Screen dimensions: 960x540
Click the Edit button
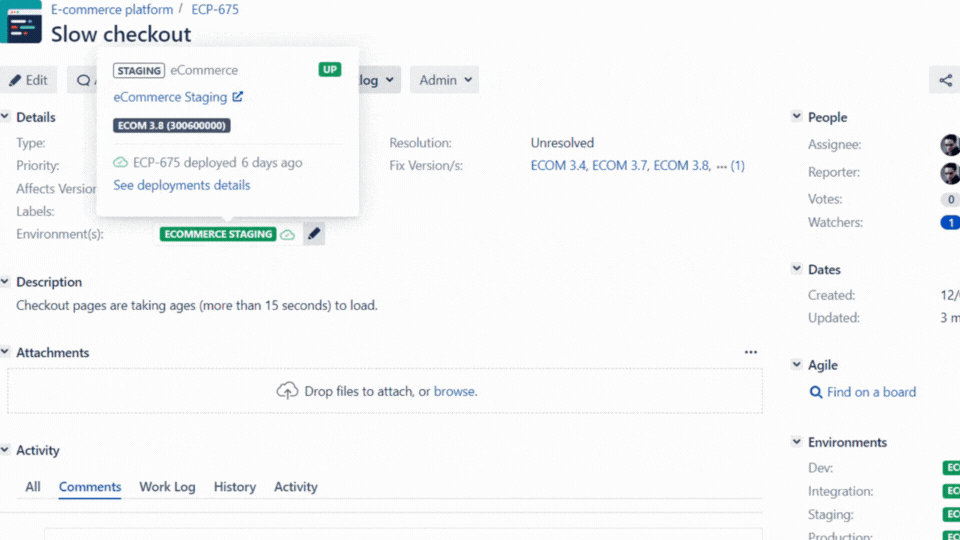[x=29, y=80]
